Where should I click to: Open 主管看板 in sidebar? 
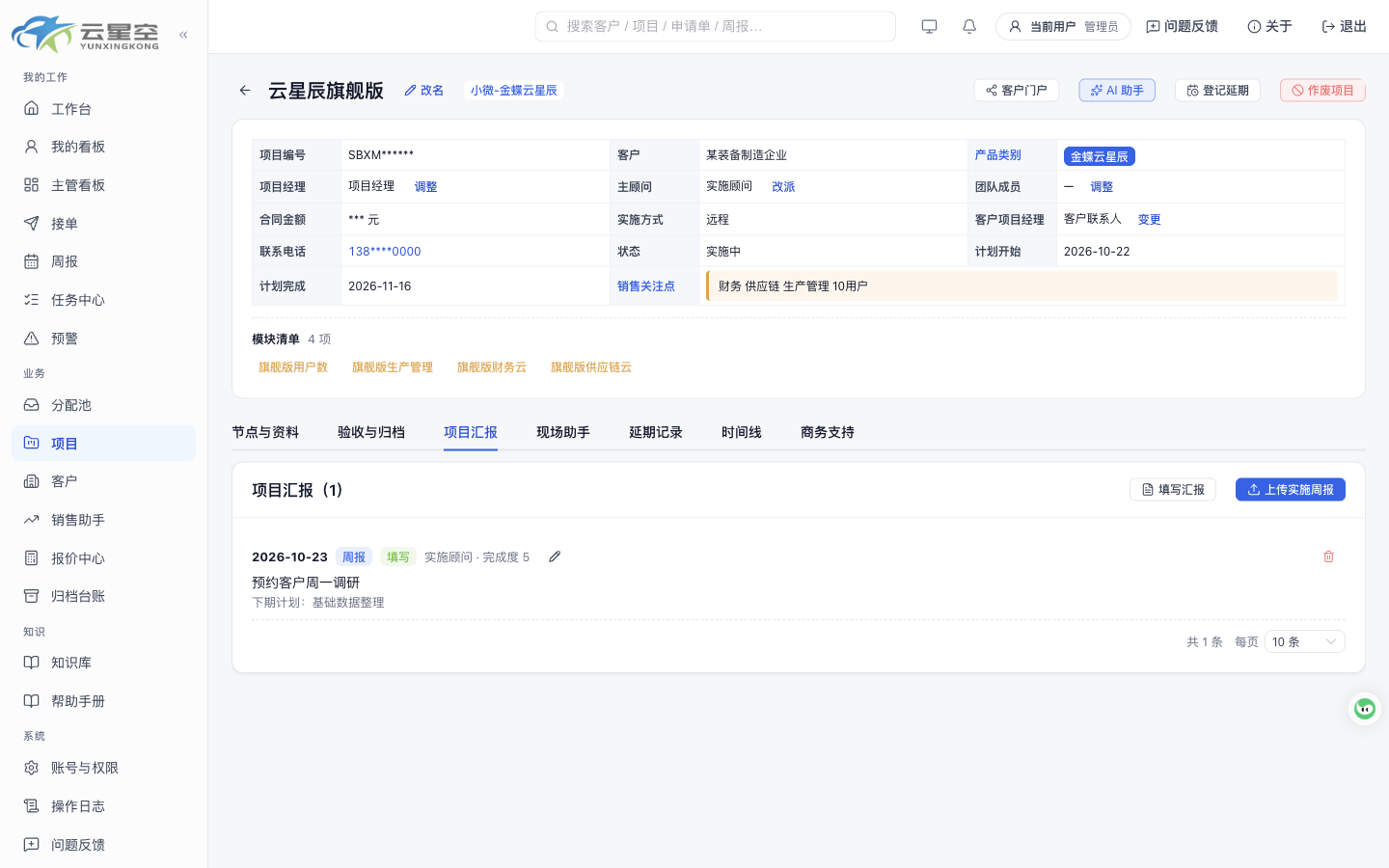tap(103, 185)
